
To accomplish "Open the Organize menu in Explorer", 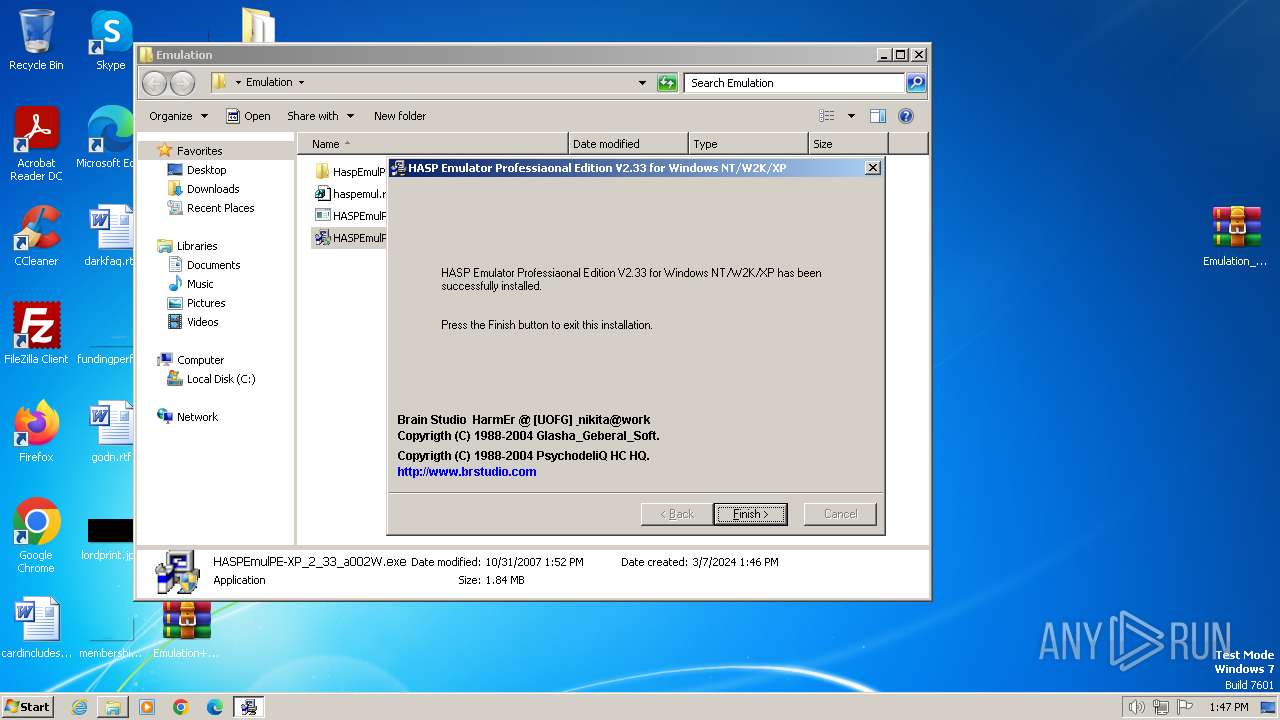I will [178, 116].
